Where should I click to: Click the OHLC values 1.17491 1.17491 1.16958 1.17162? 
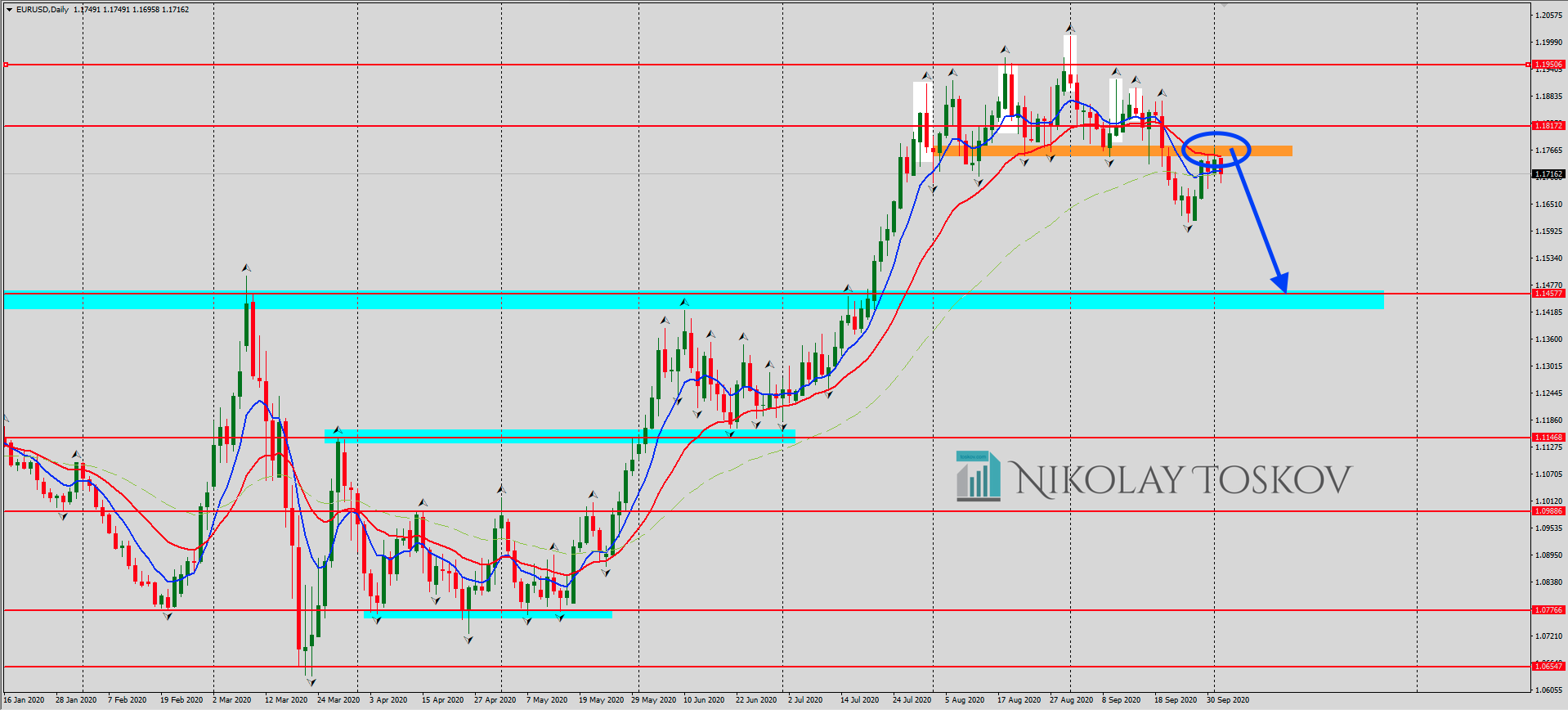click(131, 10)
